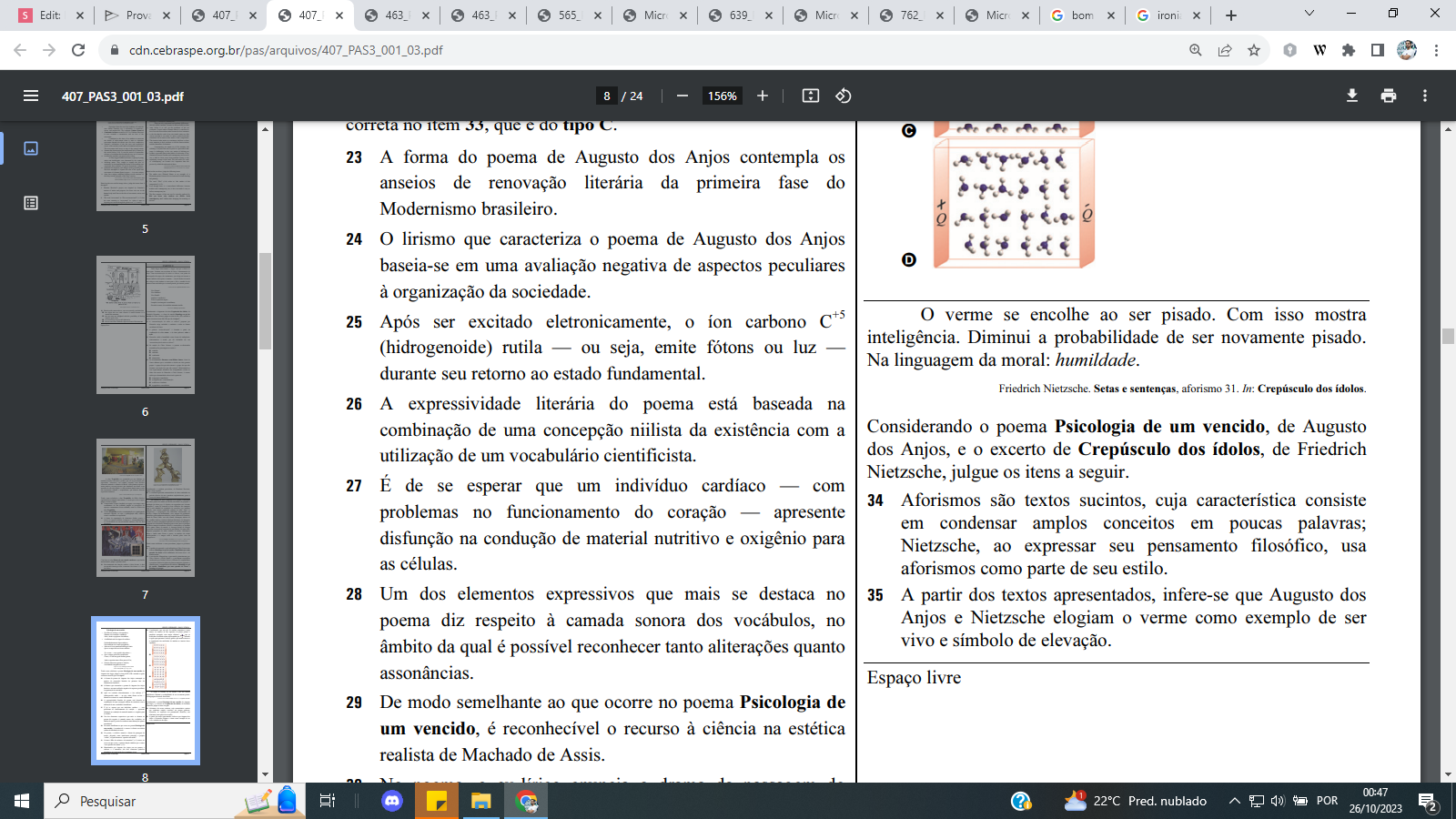Click thumbnail panel scrollbar handle
The width and height of the screenshot is (1456, 819).
point(265,301)
